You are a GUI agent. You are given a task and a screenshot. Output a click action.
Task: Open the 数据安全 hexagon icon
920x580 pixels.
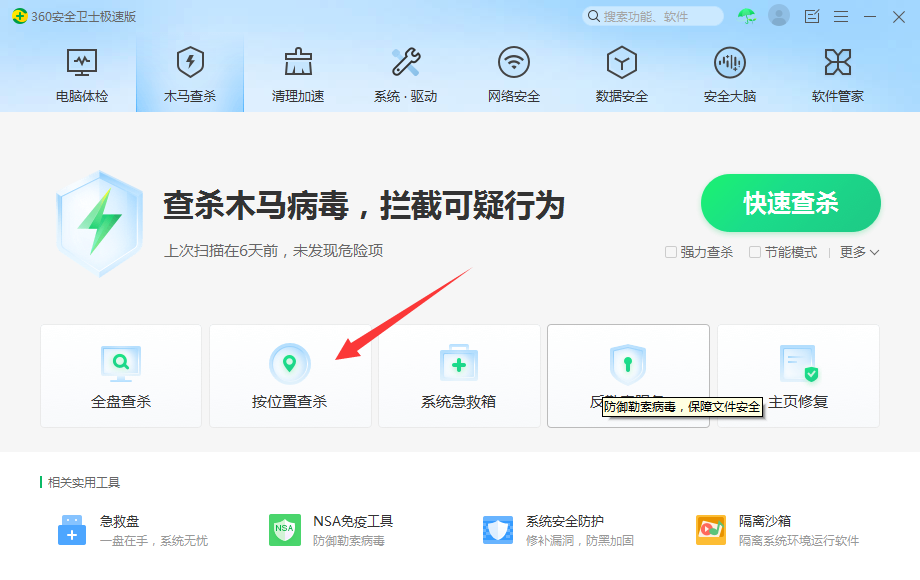(x=622, y=62)
